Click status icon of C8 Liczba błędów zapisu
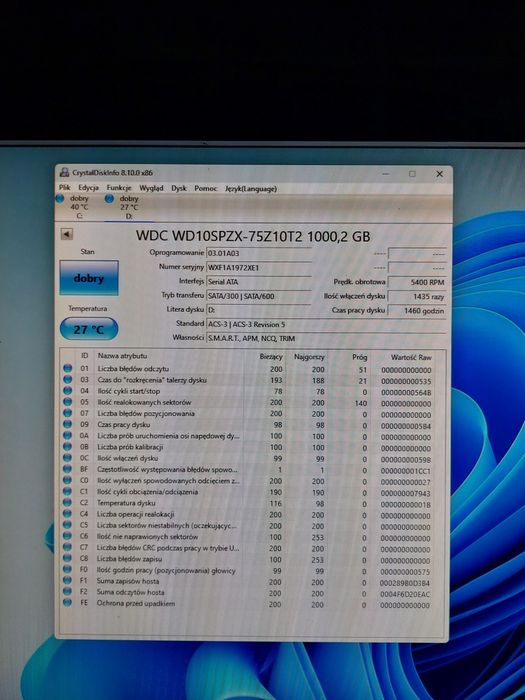The width and height of the screenshot is (525, 700). pos(67,558)
